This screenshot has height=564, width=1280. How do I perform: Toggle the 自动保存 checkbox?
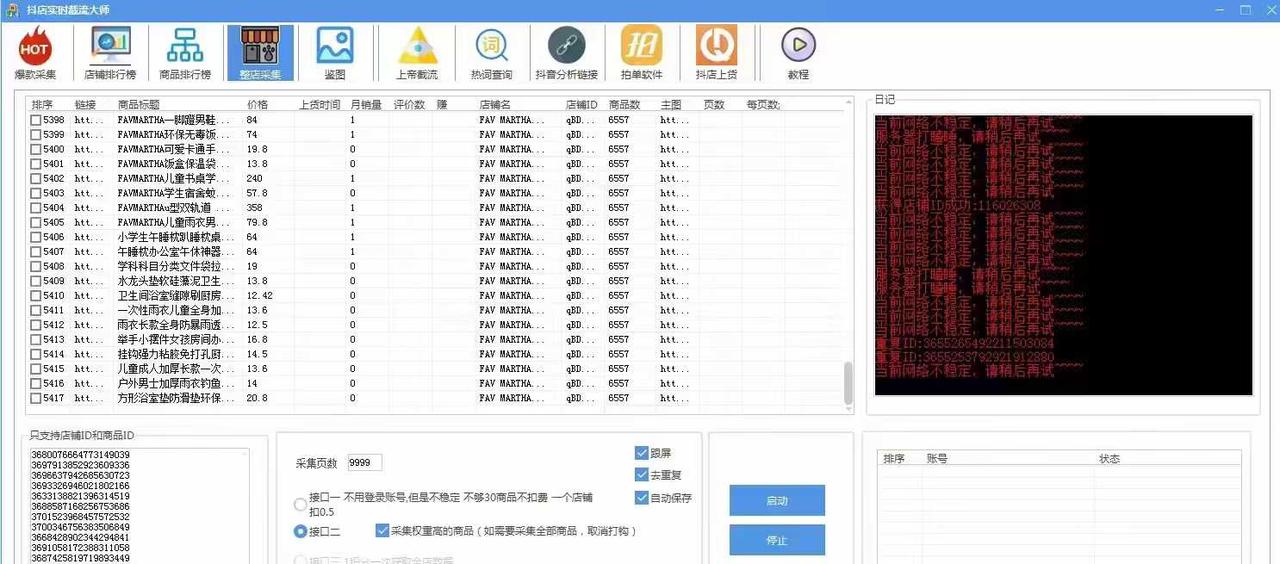coord(641,498)
